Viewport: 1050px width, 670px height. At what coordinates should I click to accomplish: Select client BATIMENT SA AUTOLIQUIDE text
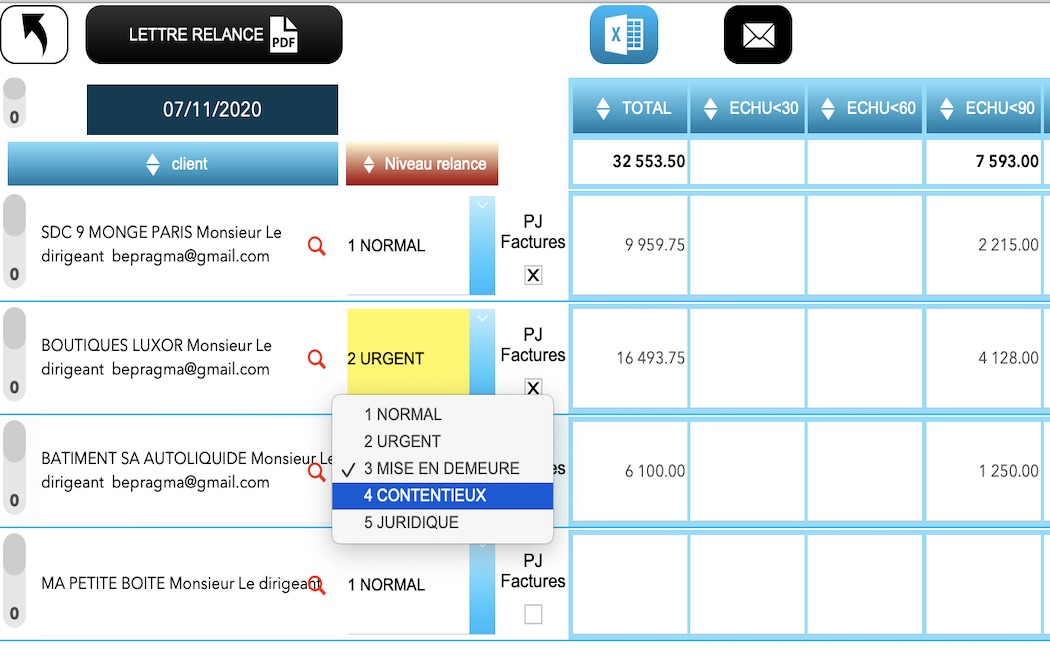coord(187,471)
